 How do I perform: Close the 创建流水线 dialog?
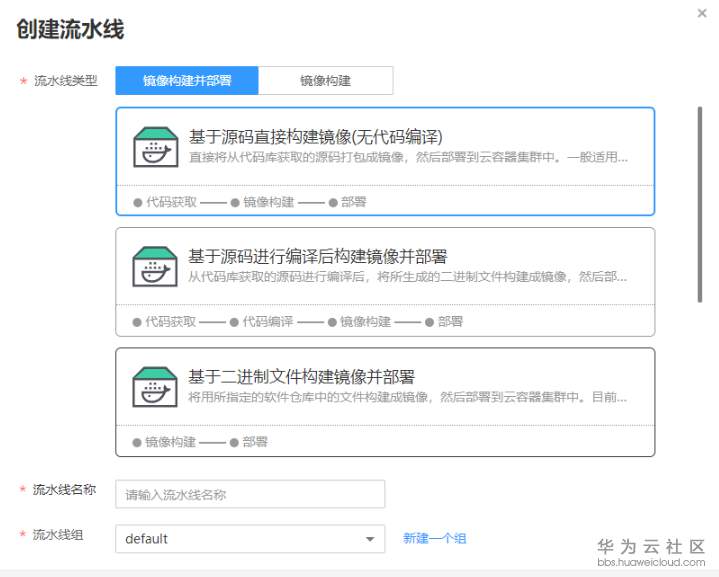(x=702, y=13)
